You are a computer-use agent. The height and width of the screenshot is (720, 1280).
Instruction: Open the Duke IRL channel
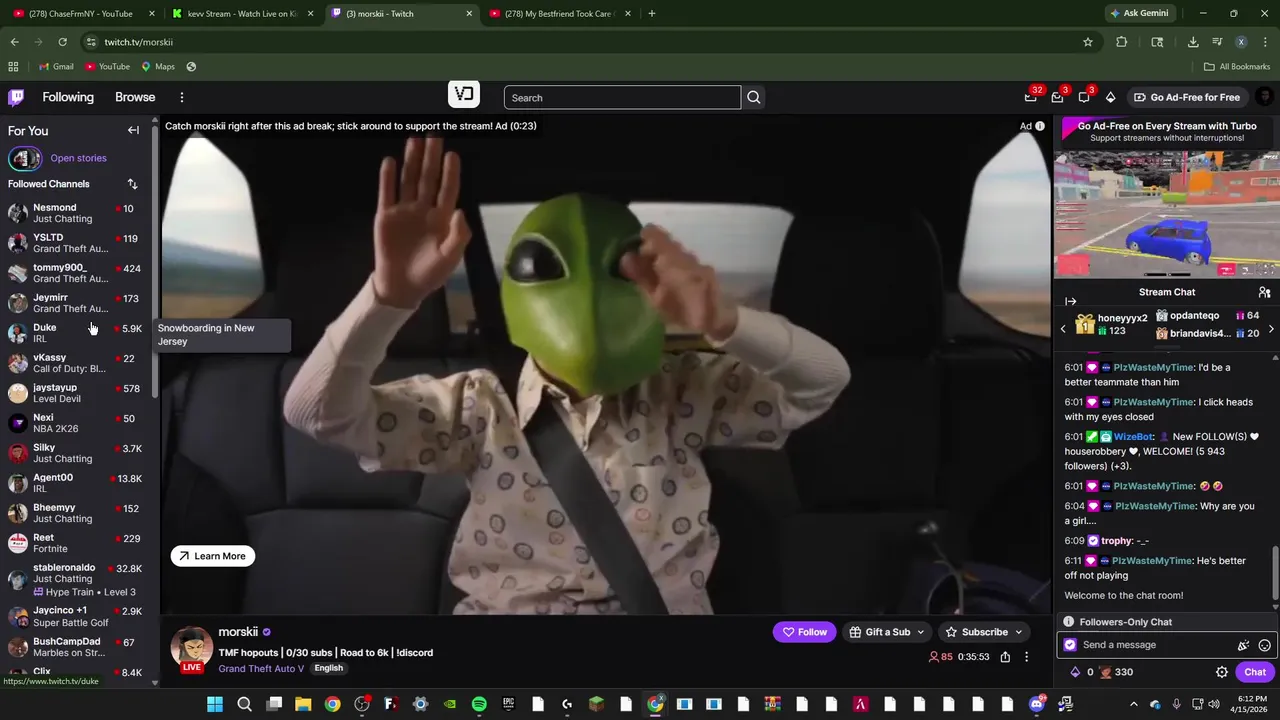pyautogui.click(x=75, y=333)
